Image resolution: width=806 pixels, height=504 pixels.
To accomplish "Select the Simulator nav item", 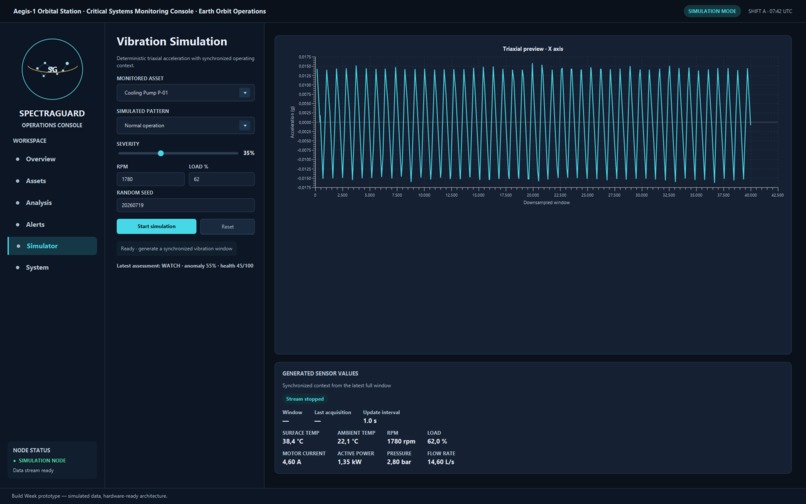I will (52, 246).
